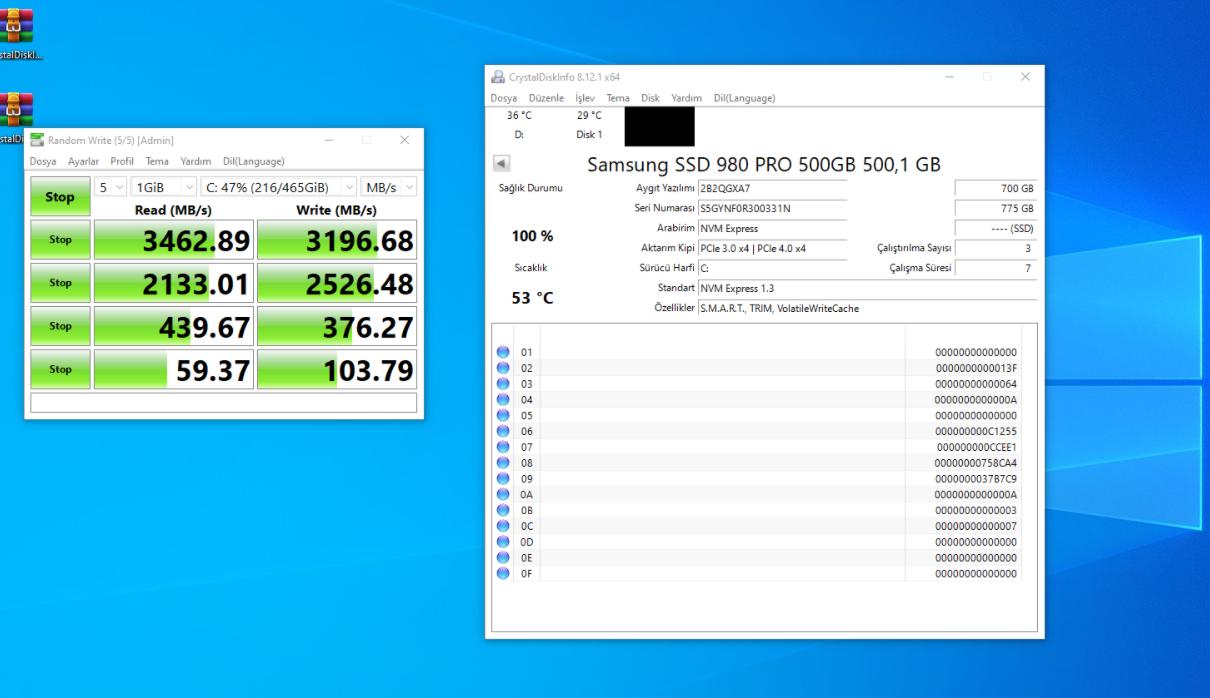The height and width of the screenshot is (698, 1210).
Task: Click the CrystalDiskMark app icon in title bar
Action: pyautogui.click(x=37, y=140)
